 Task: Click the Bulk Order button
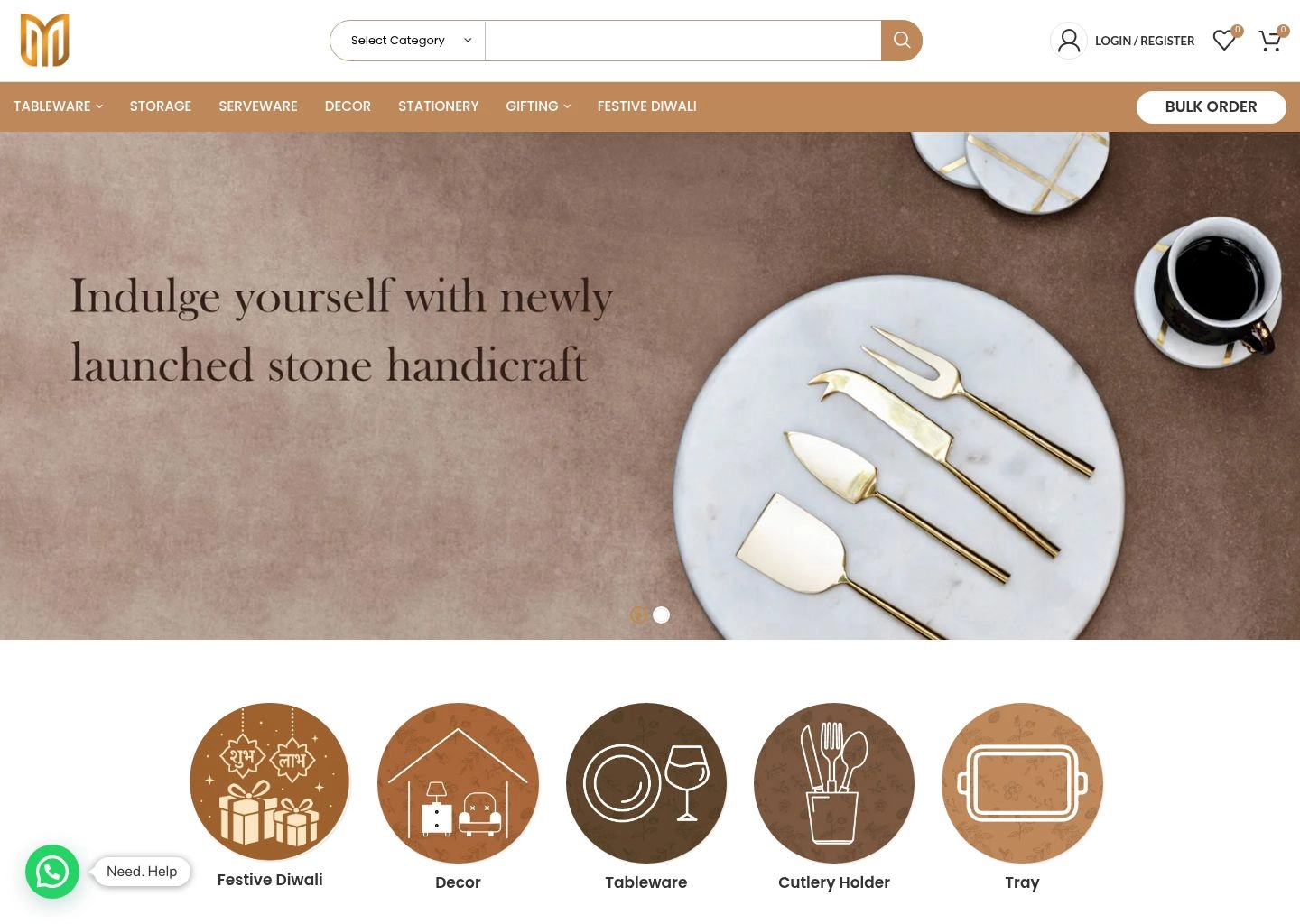point(1212,106)
